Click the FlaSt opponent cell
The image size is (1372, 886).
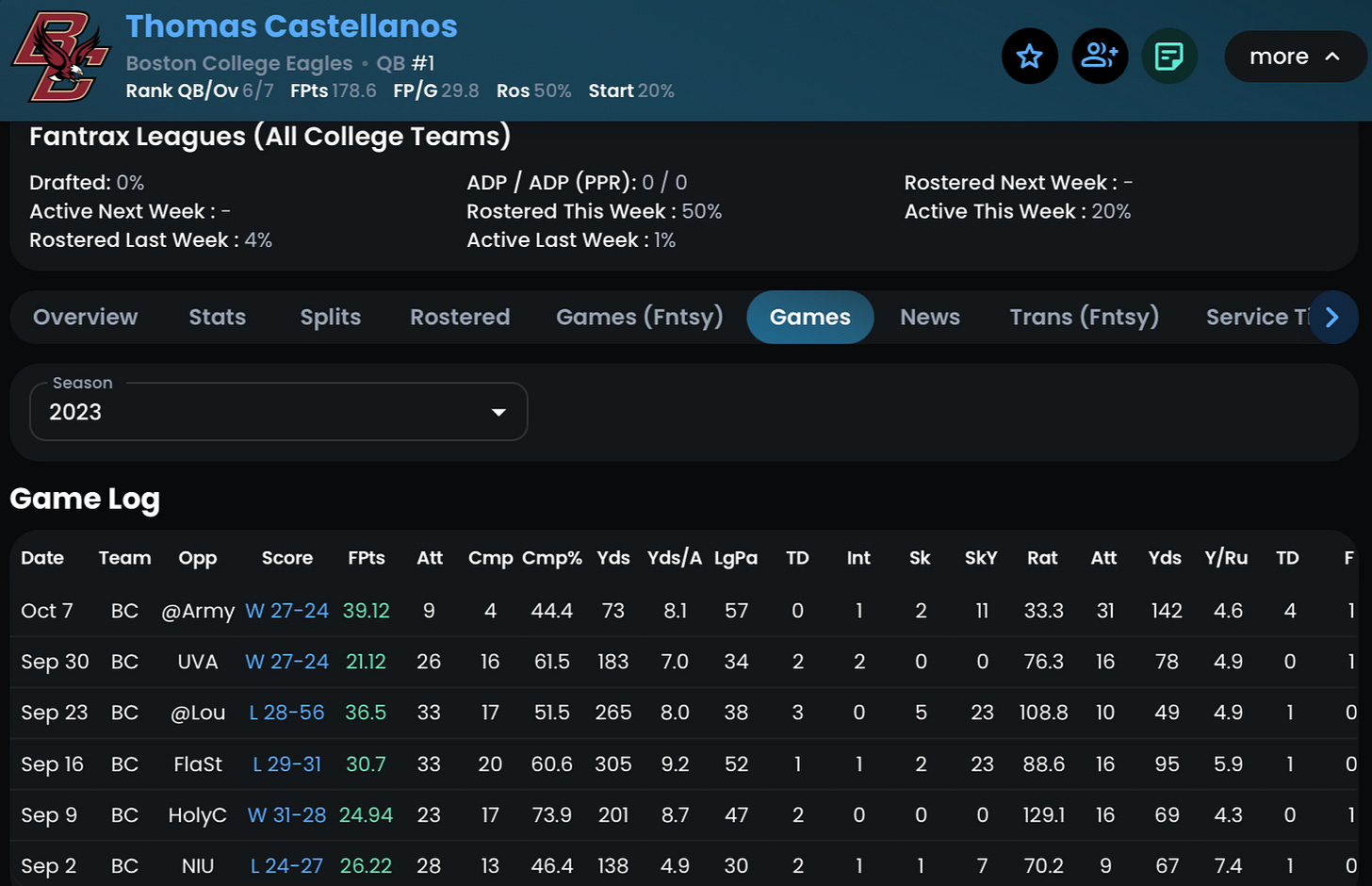point(198,764)
